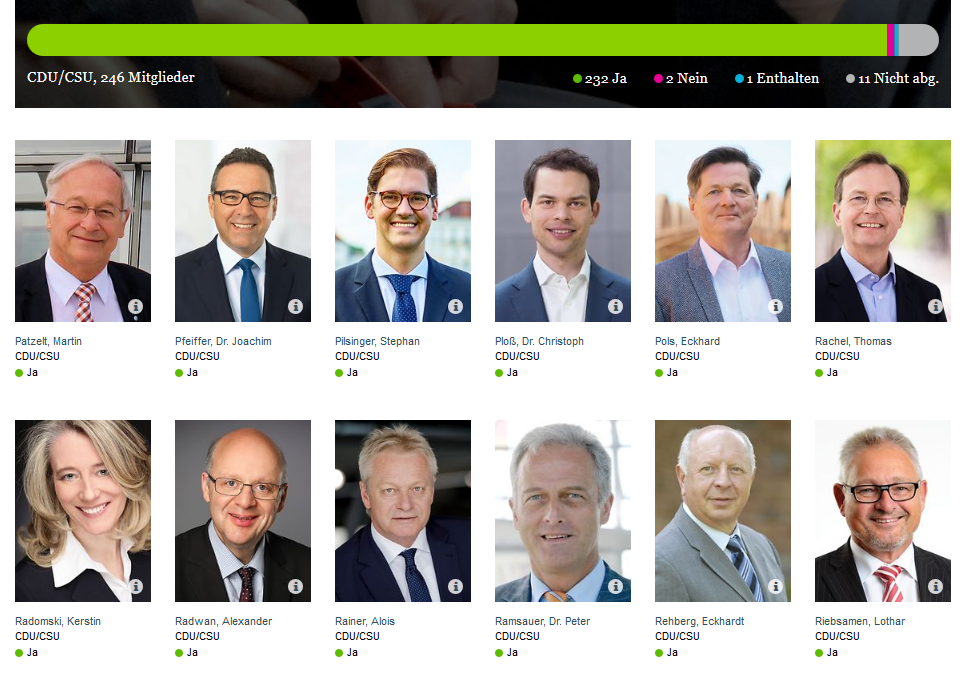Open info icon on Dr. Joachim Pfeiffer's photo
The height and width of the screenshot is (680, 964).
coord(295,306)
